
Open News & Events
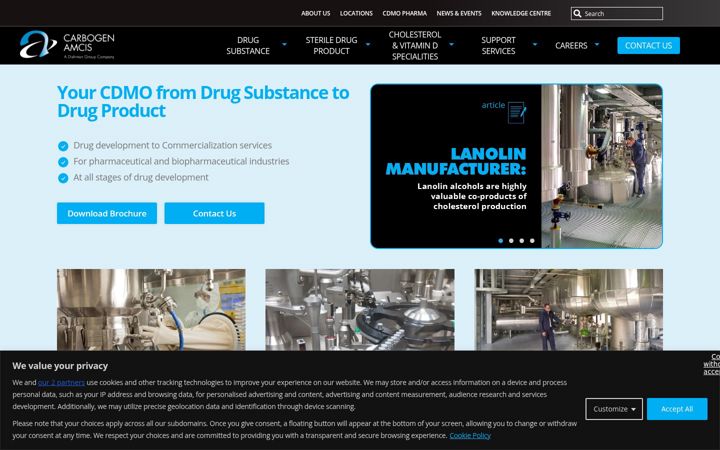point(459,13)
